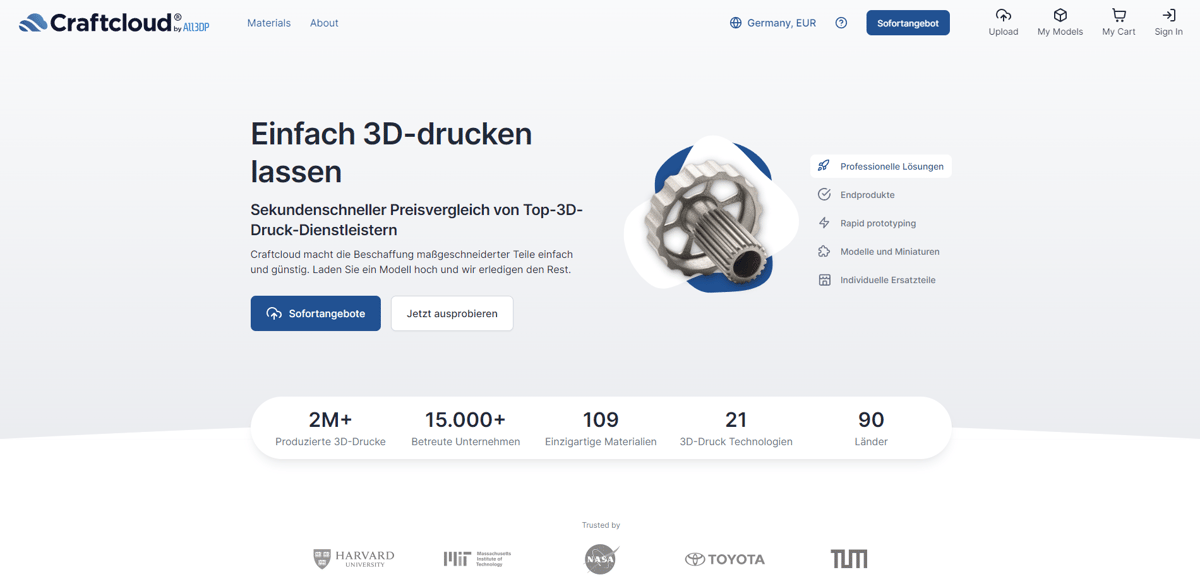Open the About menu item
Image resolution: width=1200 pixels, height=582 pixels.
pyautogui.click(x=324, y=23)
